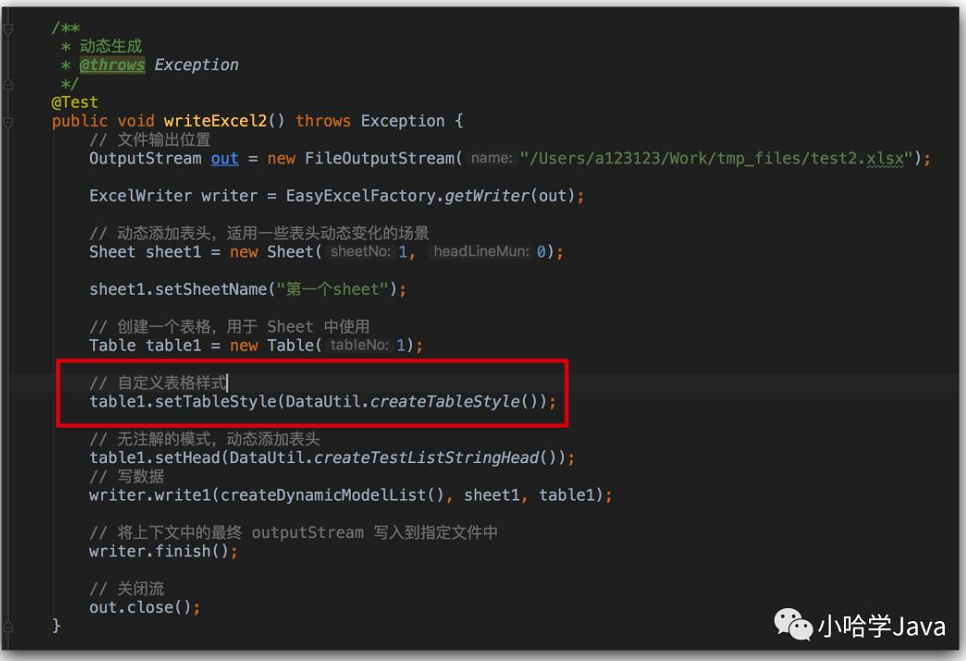Click the "write1" method call
Image resolution: width=966 pixels, height=661 pixels.
(182, 495)
